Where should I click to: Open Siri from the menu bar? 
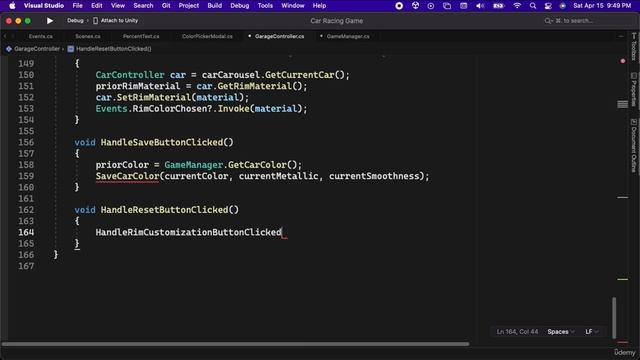tap(562, 6)
